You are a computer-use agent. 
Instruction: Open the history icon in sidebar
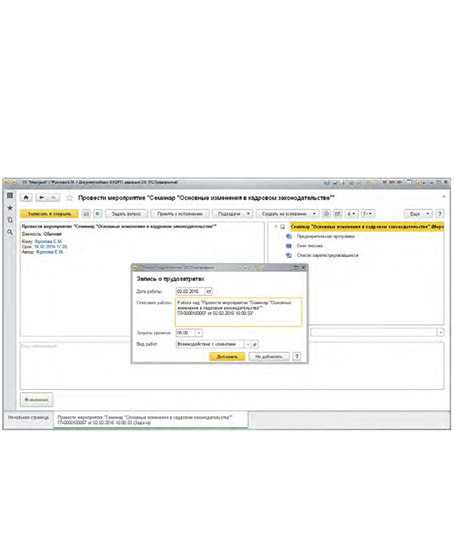[10, 220]
